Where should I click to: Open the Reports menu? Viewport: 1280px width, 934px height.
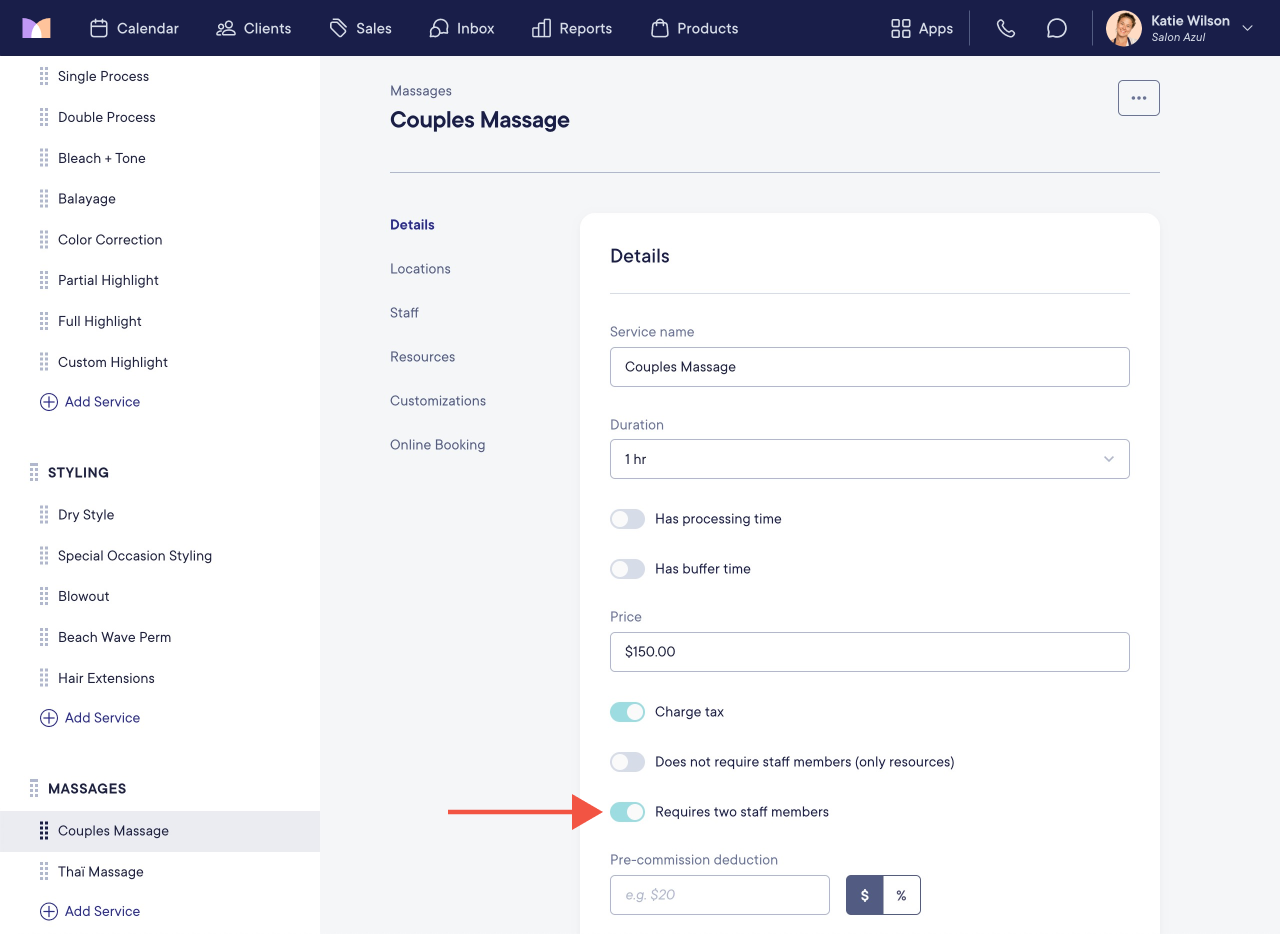pos(572,28)
